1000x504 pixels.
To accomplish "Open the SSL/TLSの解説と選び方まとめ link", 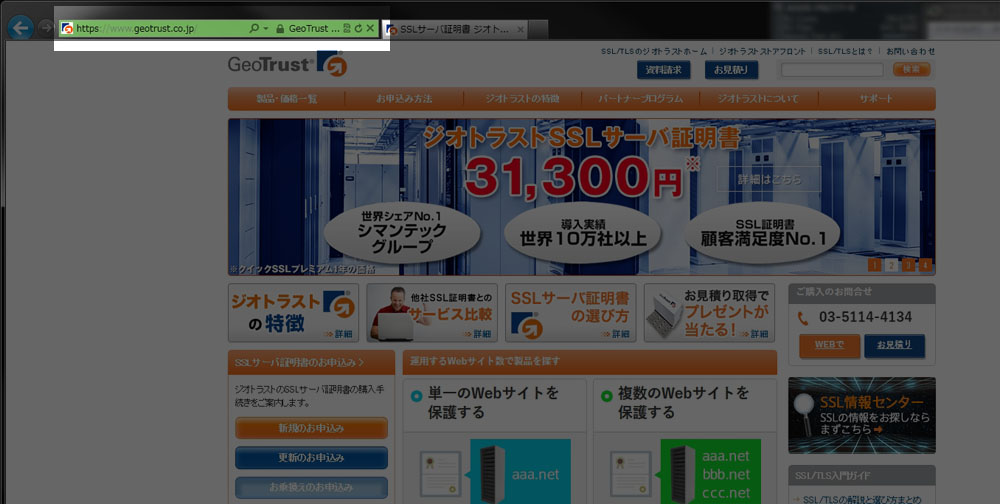I will click(864, 499).
